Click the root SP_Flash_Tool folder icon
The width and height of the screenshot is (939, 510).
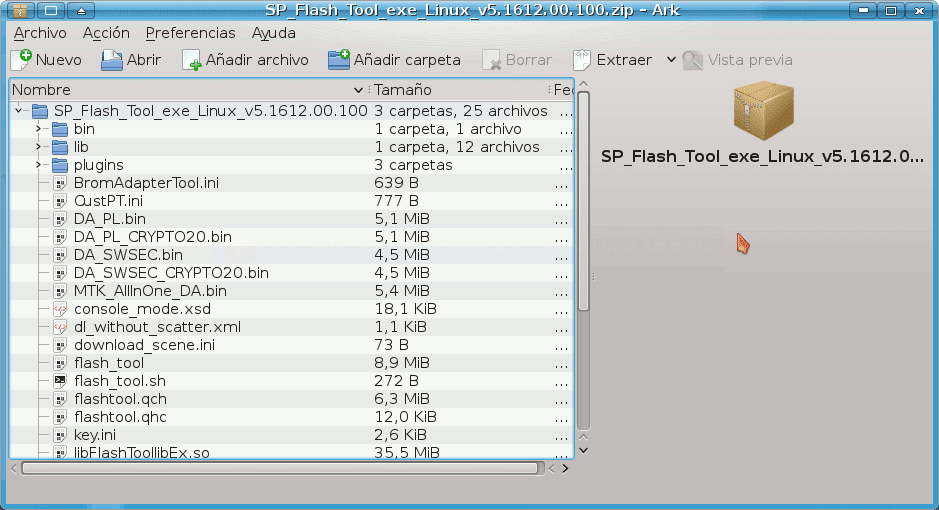click(40, 111)
